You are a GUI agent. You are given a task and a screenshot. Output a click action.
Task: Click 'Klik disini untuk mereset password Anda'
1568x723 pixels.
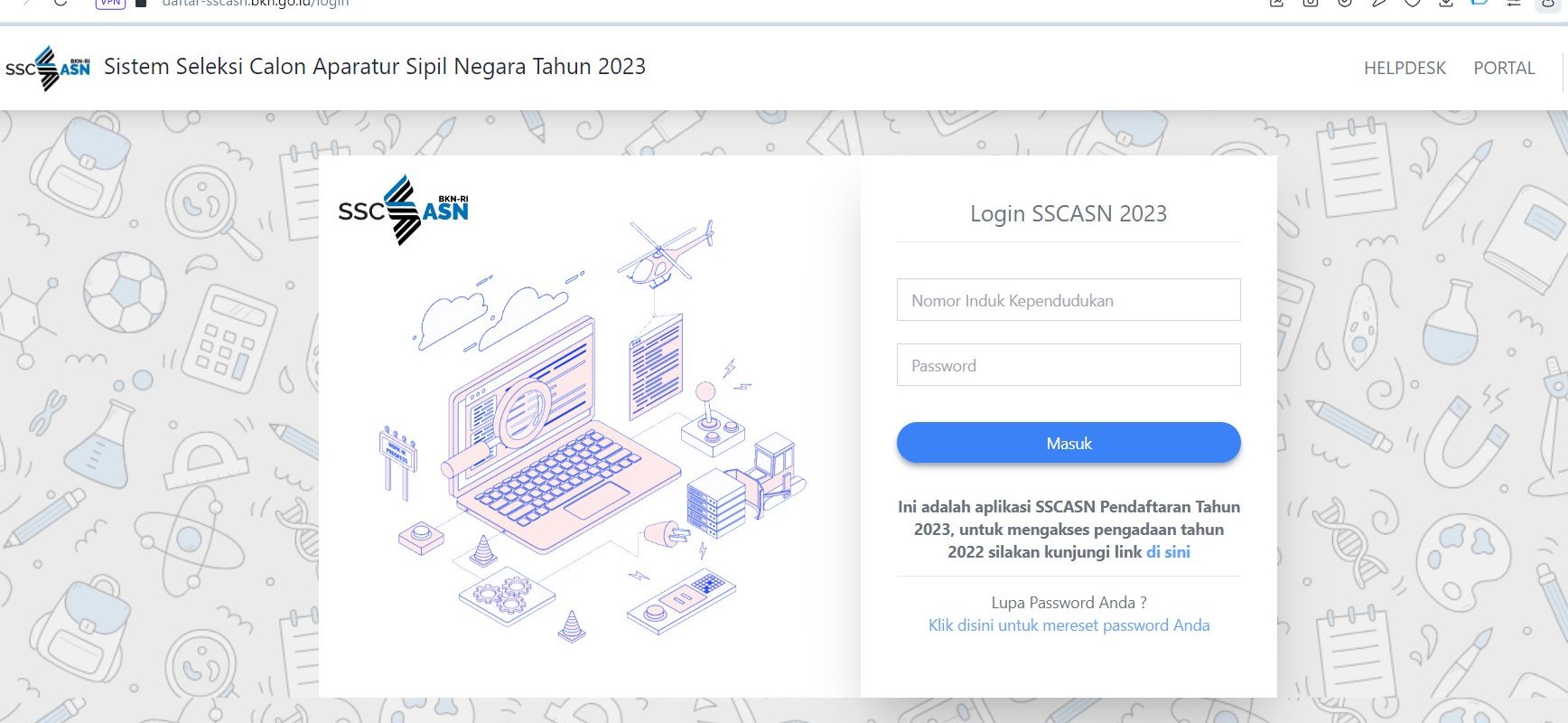click(1069, 625)
